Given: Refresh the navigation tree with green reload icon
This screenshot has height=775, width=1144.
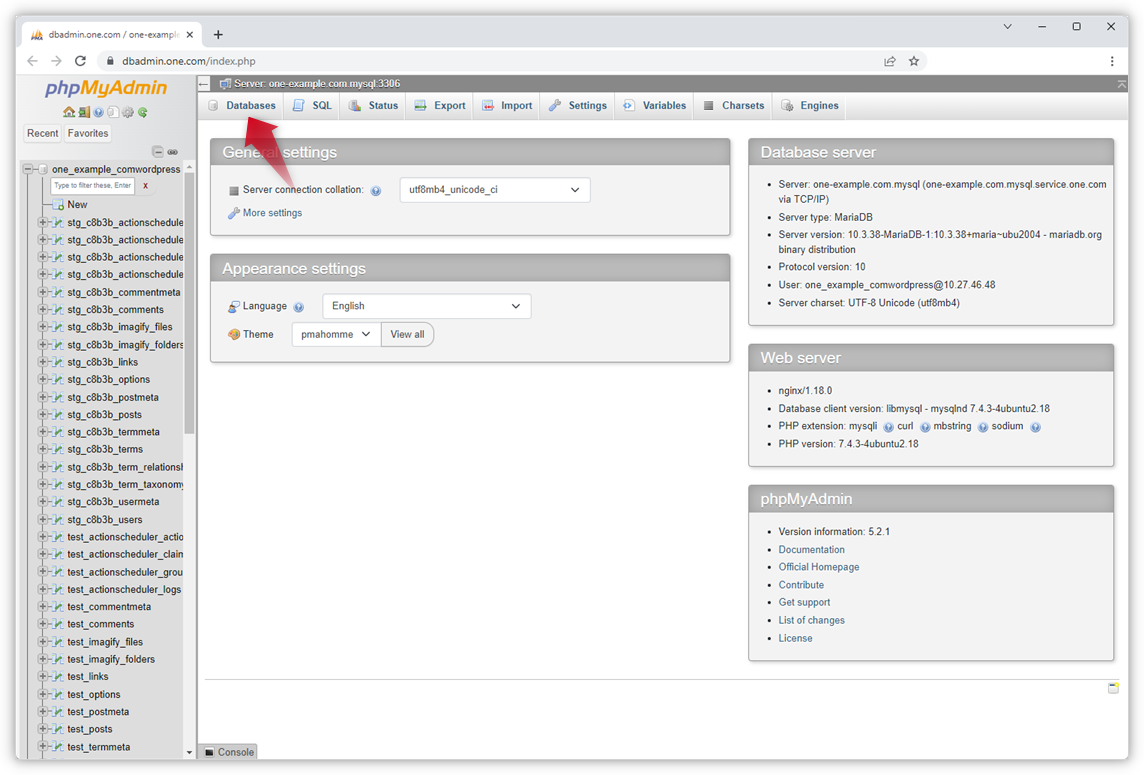Looking at the screenshot, I should [x=142, y=112].
